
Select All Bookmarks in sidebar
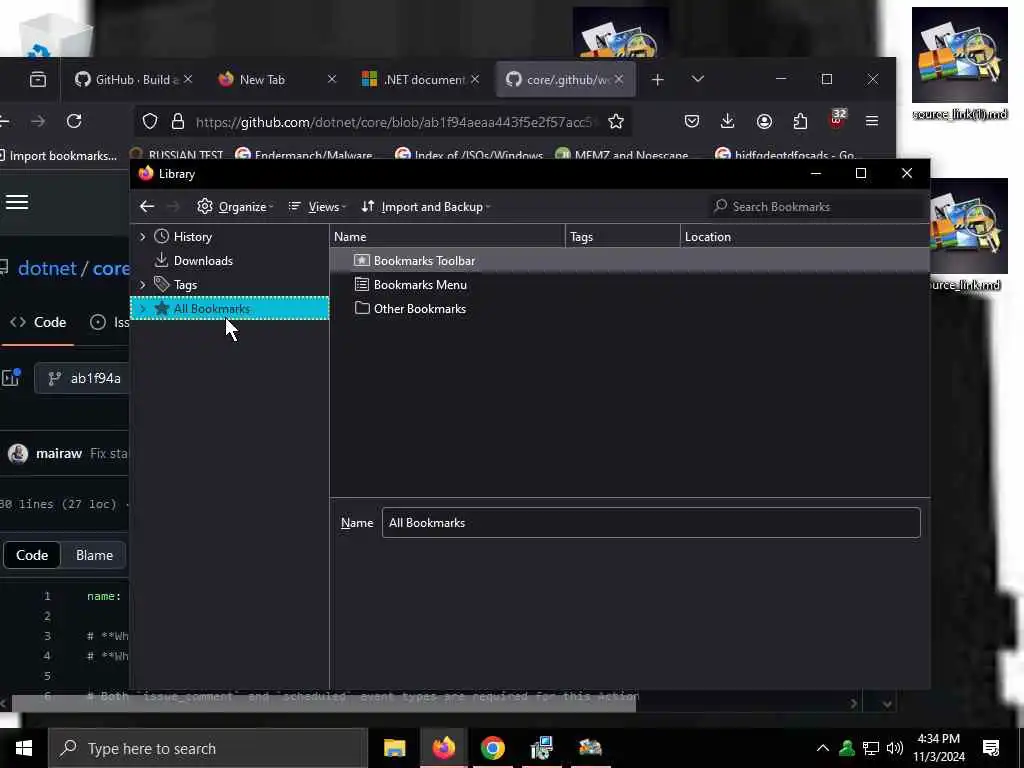coord(229,308)
